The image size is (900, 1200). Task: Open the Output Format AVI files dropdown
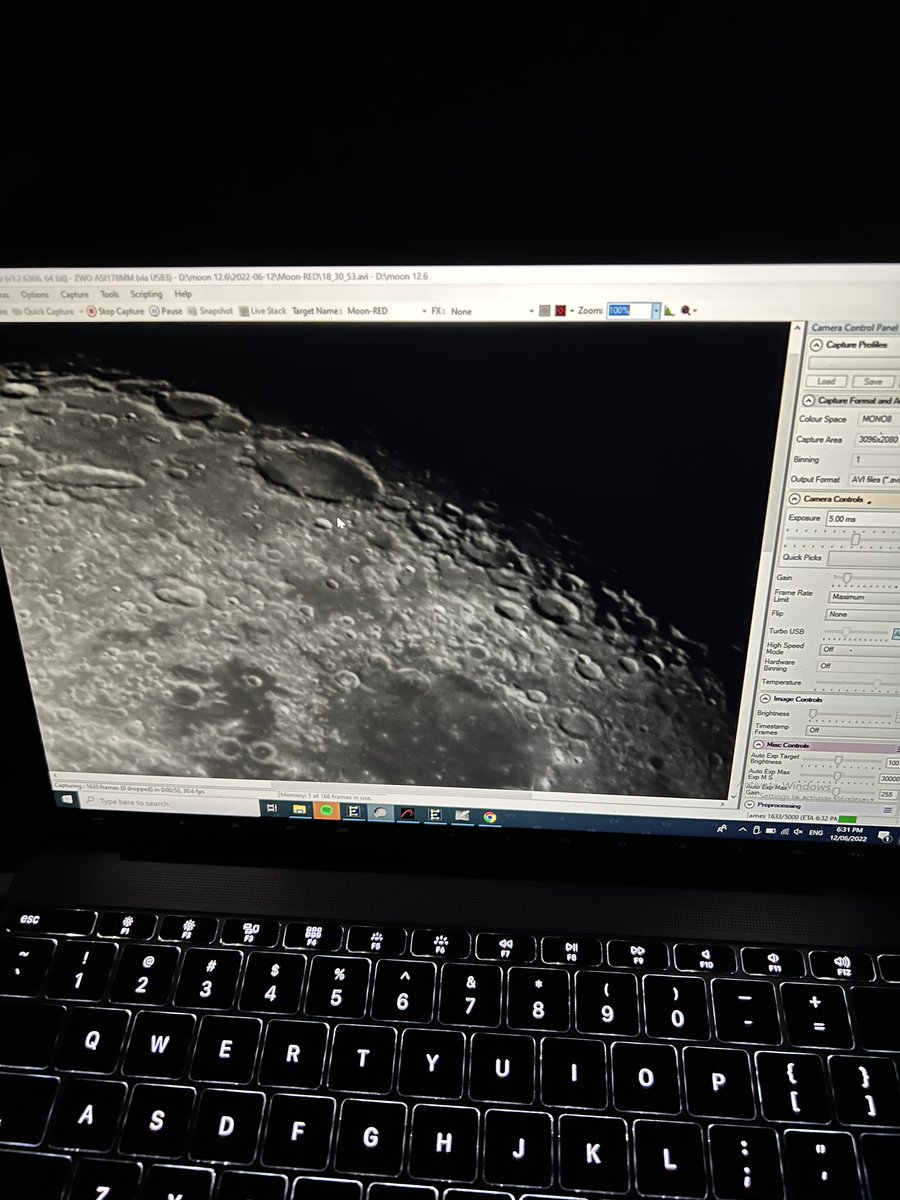click(x=873, y=479)
